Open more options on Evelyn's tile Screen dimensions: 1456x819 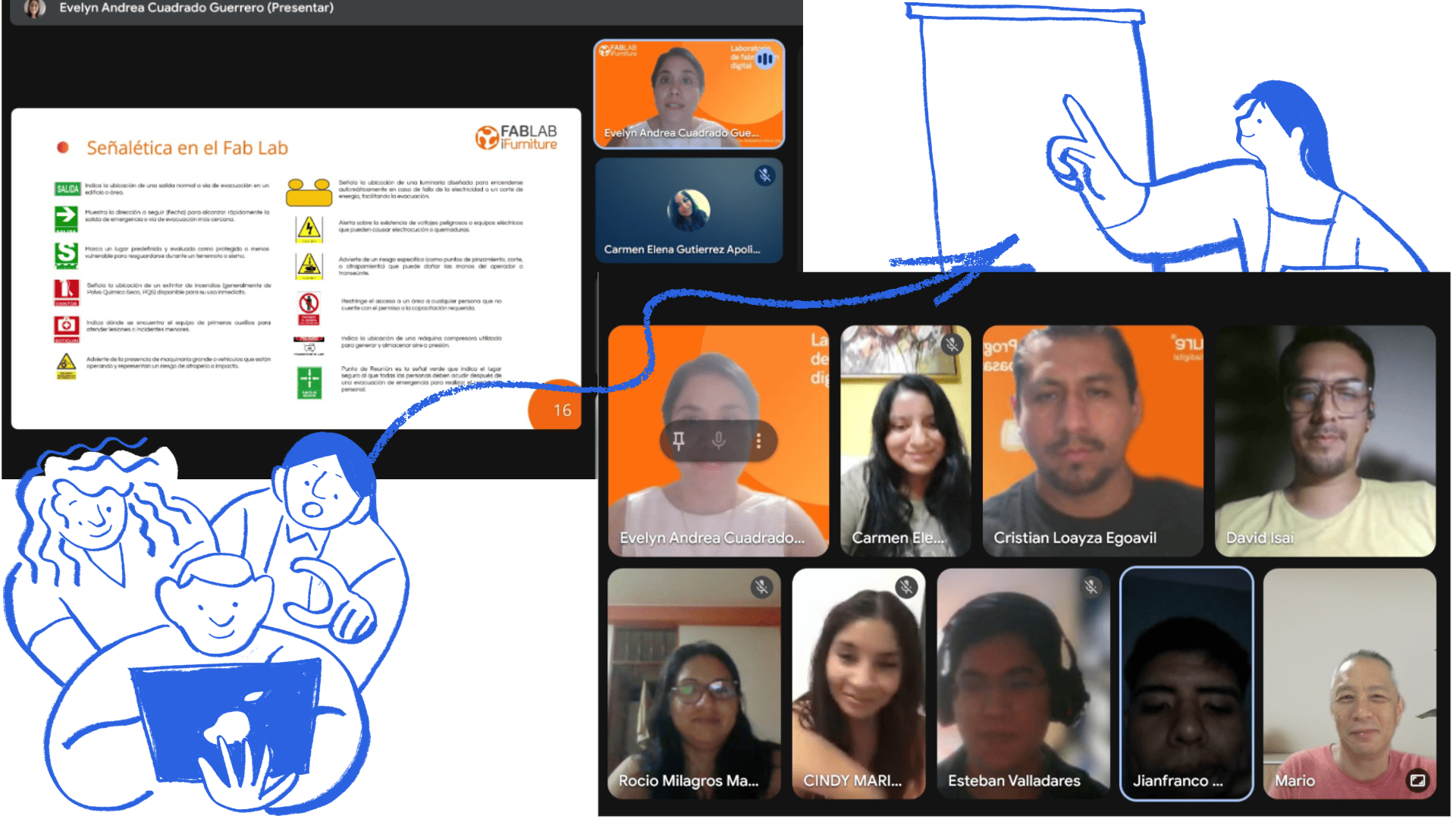click(x=758, y=441)
